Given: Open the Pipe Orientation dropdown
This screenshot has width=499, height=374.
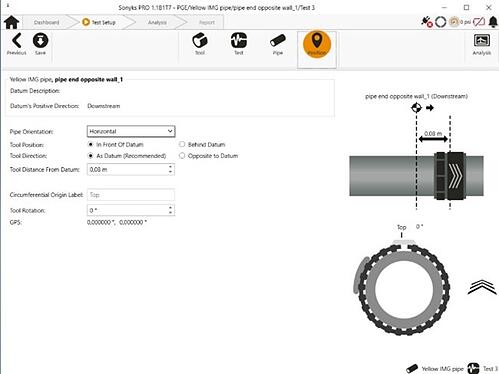Looking at the screenshot, I should (131, 131).
